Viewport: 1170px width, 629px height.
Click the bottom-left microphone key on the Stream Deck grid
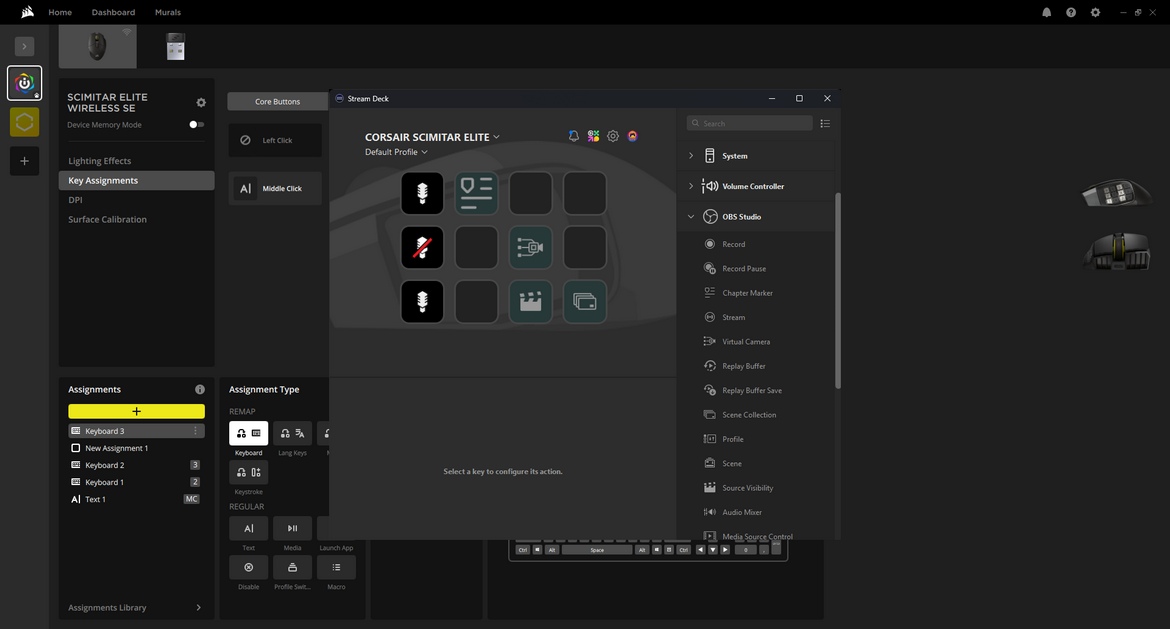pyautogui.click(x=422, y=301)
